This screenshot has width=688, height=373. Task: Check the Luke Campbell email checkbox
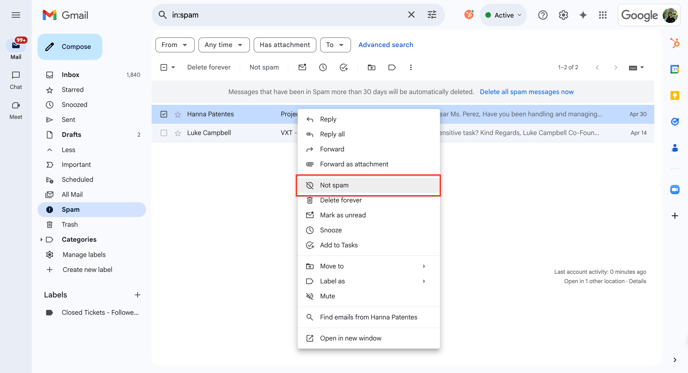tap(164, 133)
